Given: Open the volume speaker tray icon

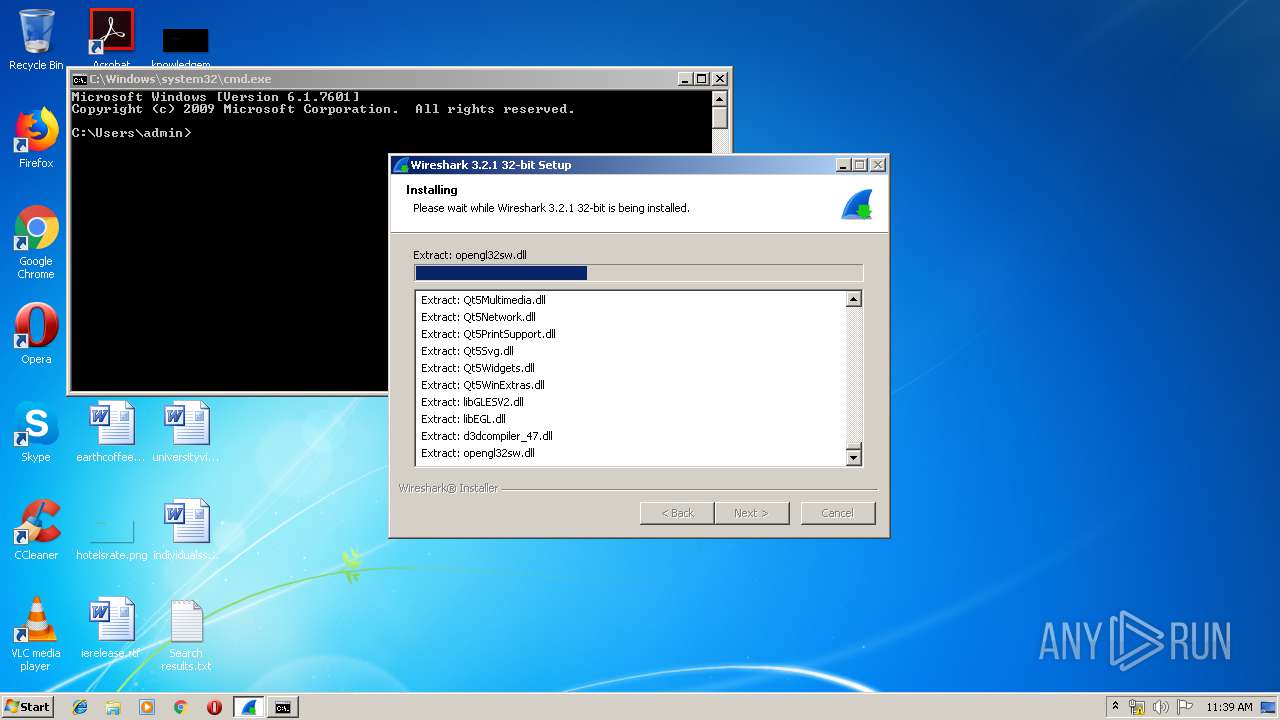Looking at the screenshot, I should pyautogui.click(x=1160, y=707).
